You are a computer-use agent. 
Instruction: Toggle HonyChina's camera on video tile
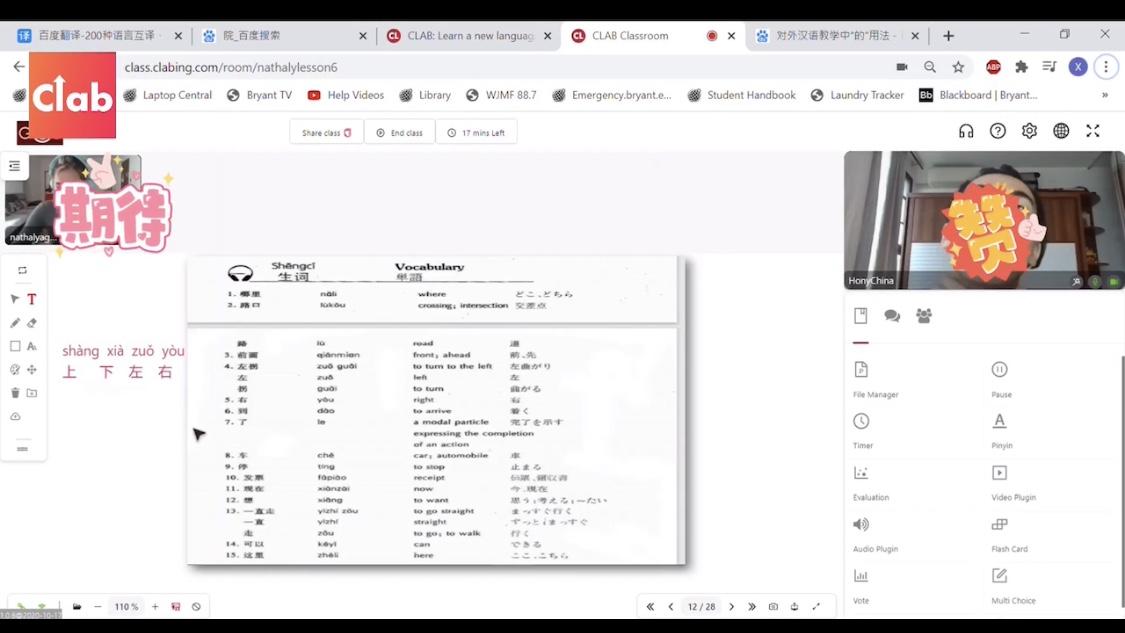[x=1113, y=282]
